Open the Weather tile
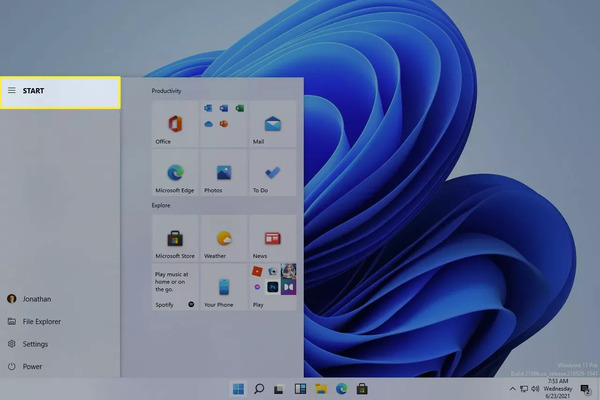 (224, 238)
